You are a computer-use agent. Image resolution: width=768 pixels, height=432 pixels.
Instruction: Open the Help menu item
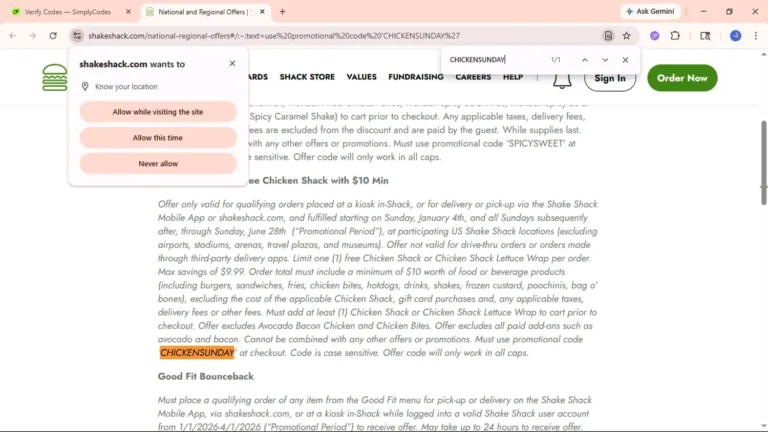tap(513, 77)
